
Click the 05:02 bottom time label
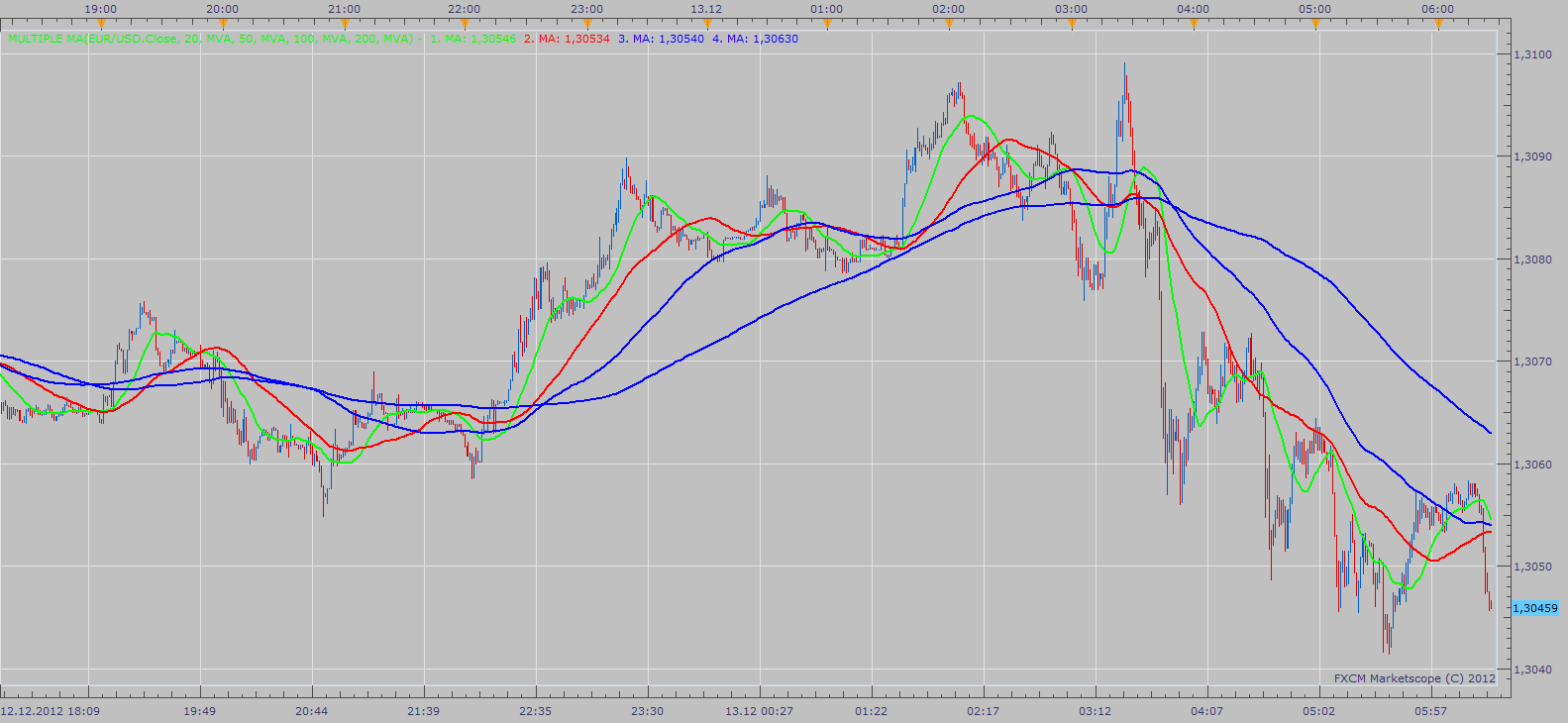[x=1319, y=711]
